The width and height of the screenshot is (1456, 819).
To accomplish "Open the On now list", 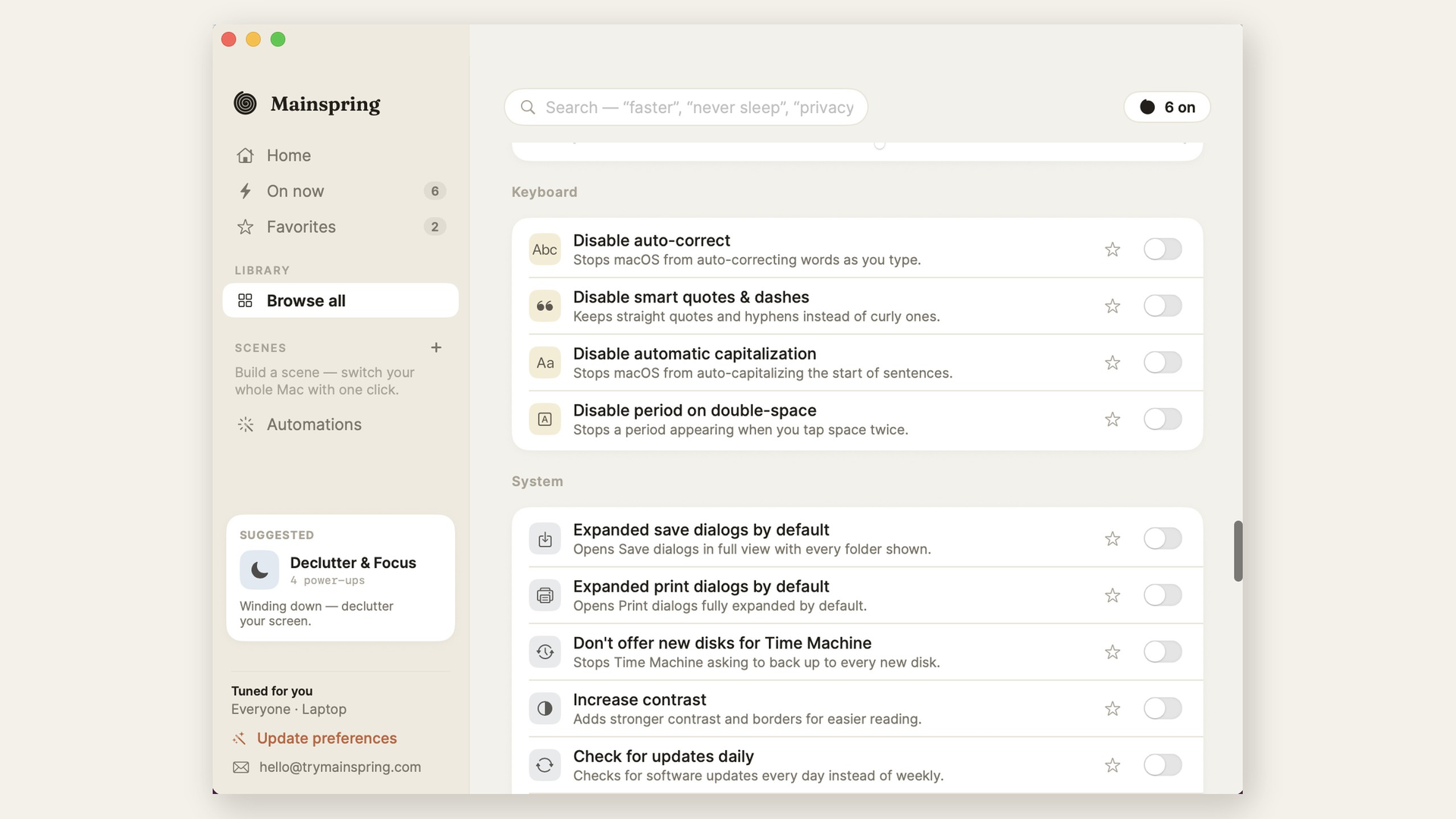I will coord(340,191).
